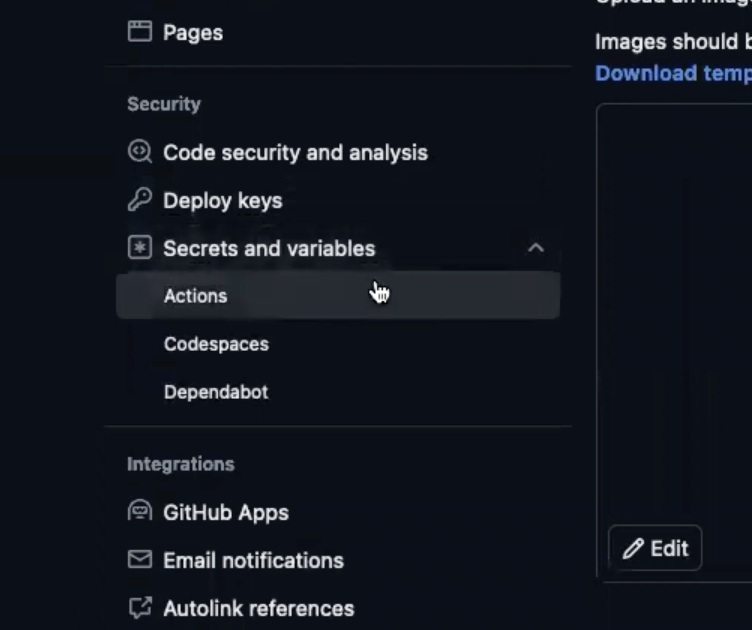Image resolution: width=752 pixels, height=630 pixels.
Task: Select Secrets and variables menu label
Action: pos(269,248)
